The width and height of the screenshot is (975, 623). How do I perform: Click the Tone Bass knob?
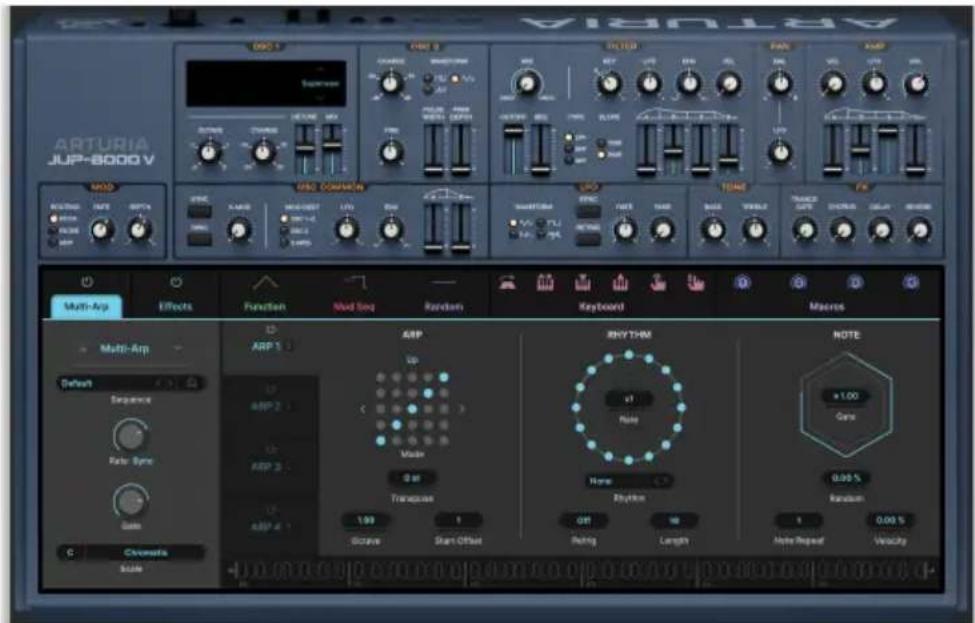click(713, 229)
